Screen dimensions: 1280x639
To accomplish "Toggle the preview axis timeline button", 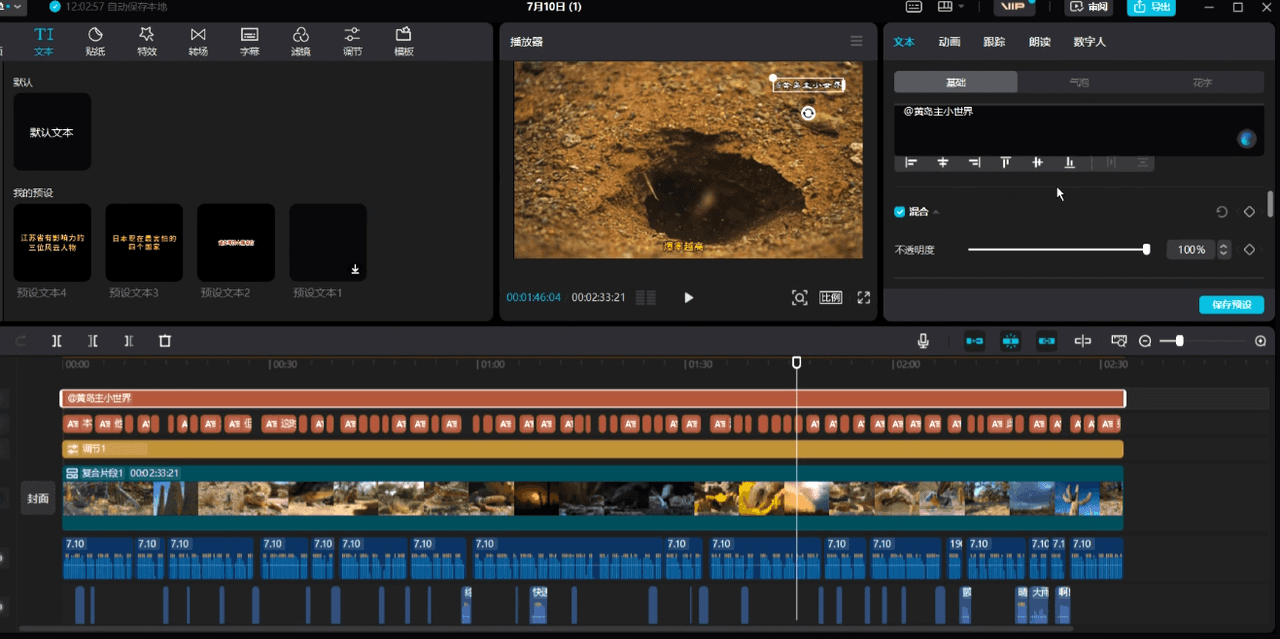I will click(1082, 341).
